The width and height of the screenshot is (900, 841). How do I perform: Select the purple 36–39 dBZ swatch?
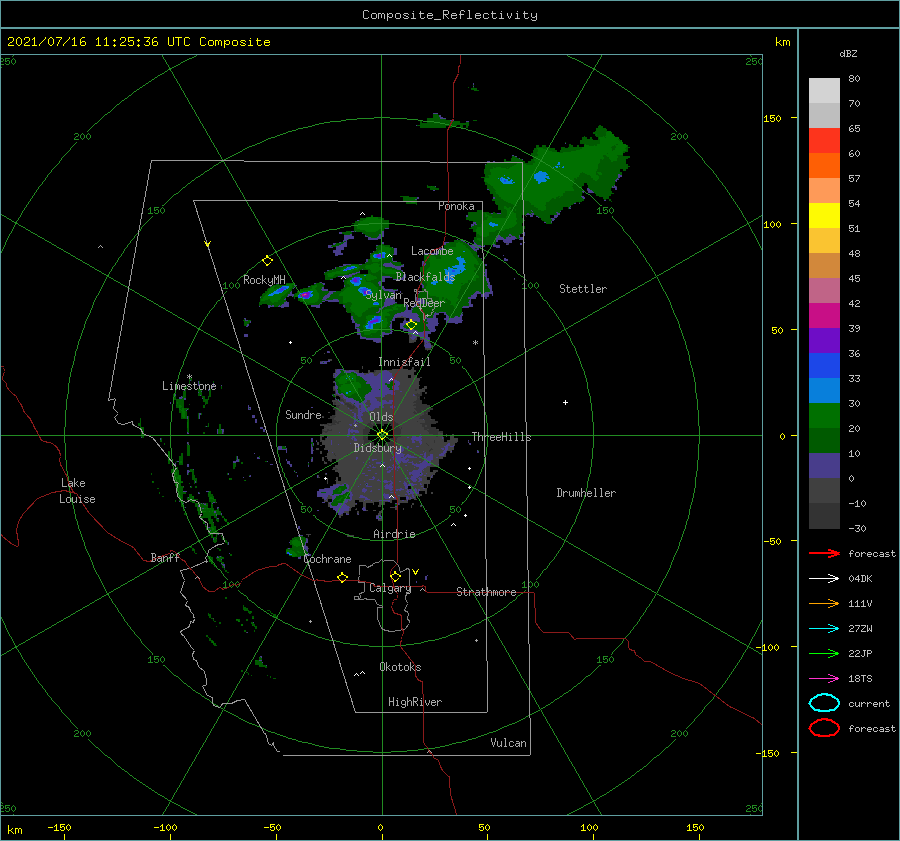point(824,340)
